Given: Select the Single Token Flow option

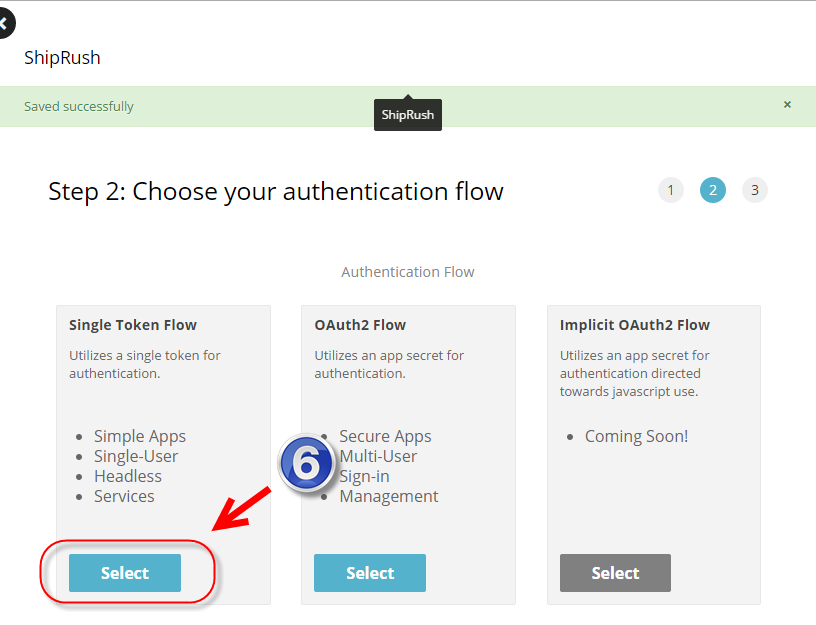Looking at the screenshot, I should [125, 573].
